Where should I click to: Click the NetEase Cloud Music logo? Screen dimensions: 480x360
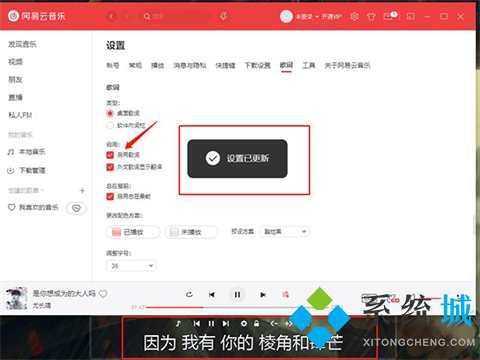(x=37, y=16)
